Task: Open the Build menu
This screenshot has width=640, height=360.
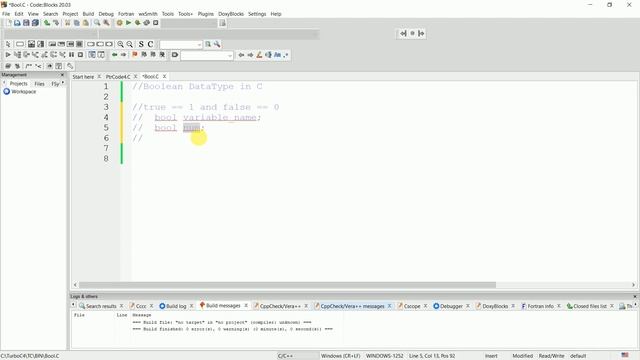Action: pos(88,14)
